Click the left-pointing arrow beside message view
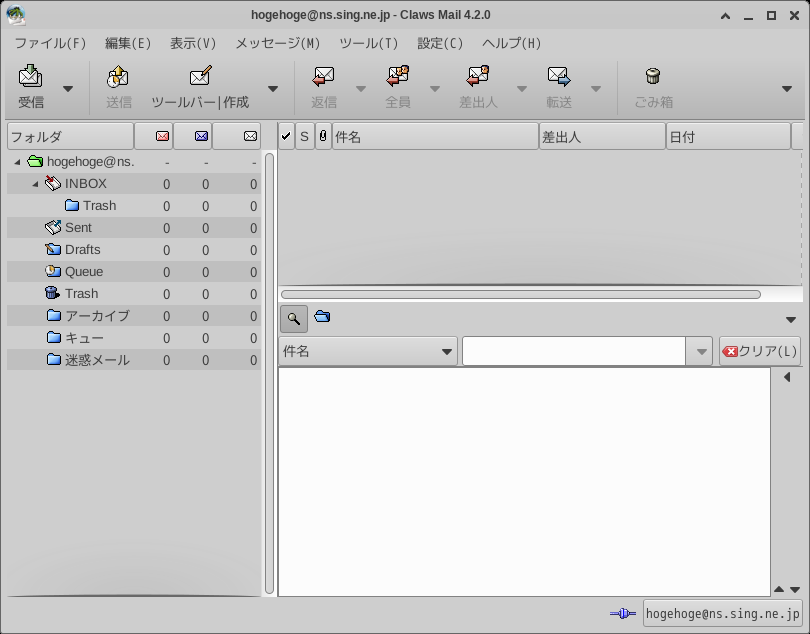 (x=787, y=377)
